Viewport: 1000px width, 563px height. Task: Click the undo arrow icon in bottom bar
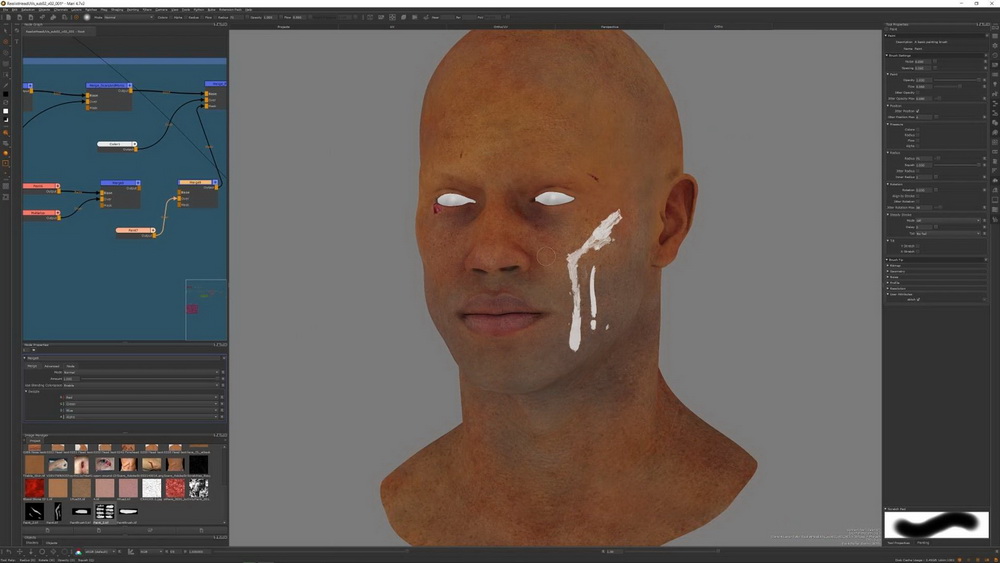tap(9, 552)
